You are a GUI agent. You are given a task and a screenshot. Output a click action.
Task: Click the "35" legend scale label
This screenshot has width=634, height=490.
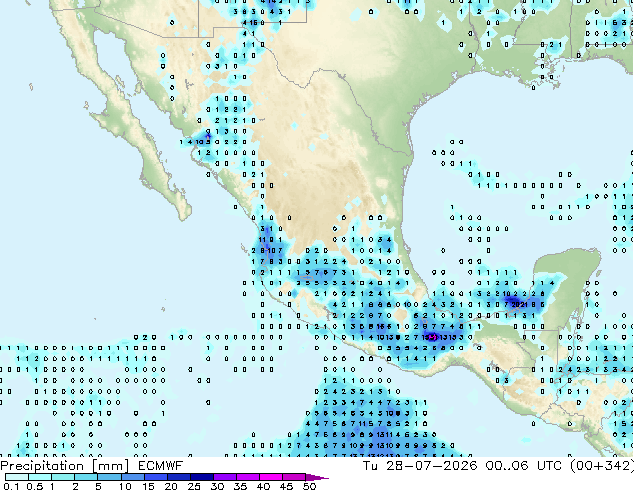240,486
